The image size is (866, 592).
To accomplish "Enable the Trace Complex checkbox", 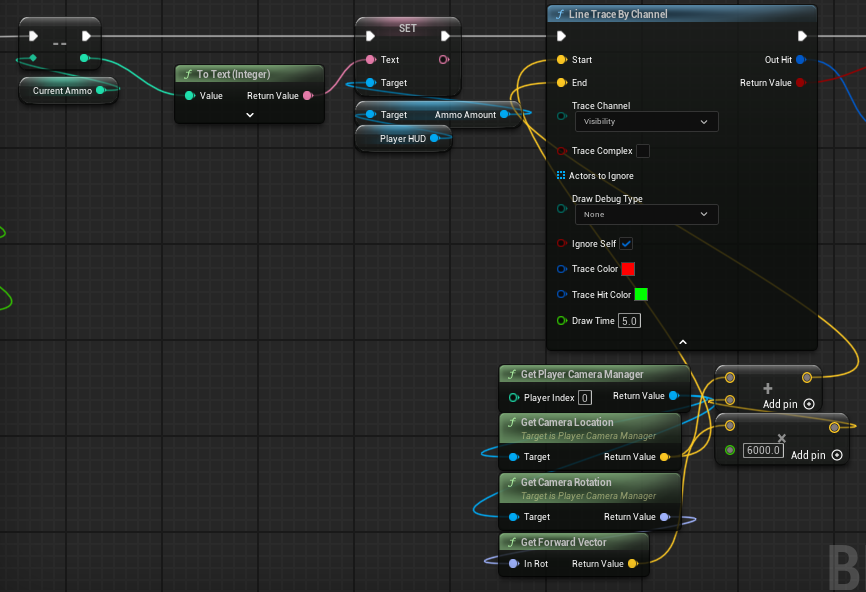I will pos(643,151).
